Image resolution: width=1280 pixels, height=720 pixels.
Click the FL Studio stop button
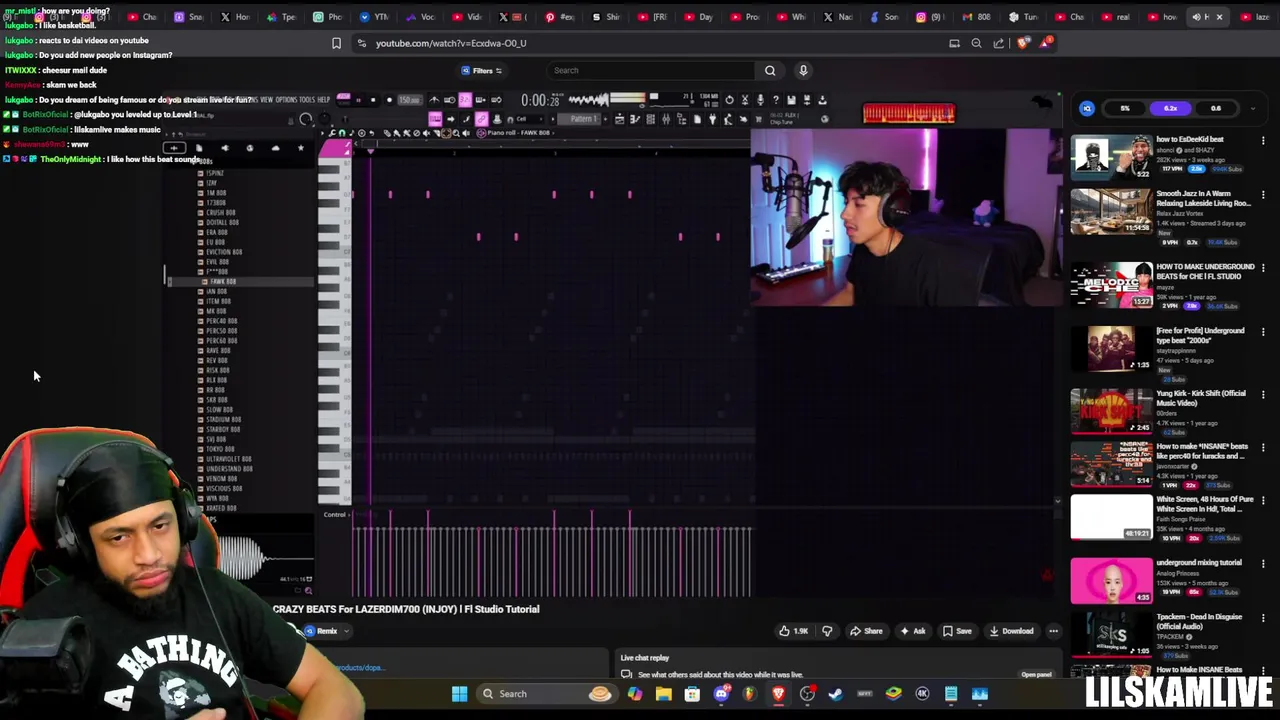[x=373, y=100]
